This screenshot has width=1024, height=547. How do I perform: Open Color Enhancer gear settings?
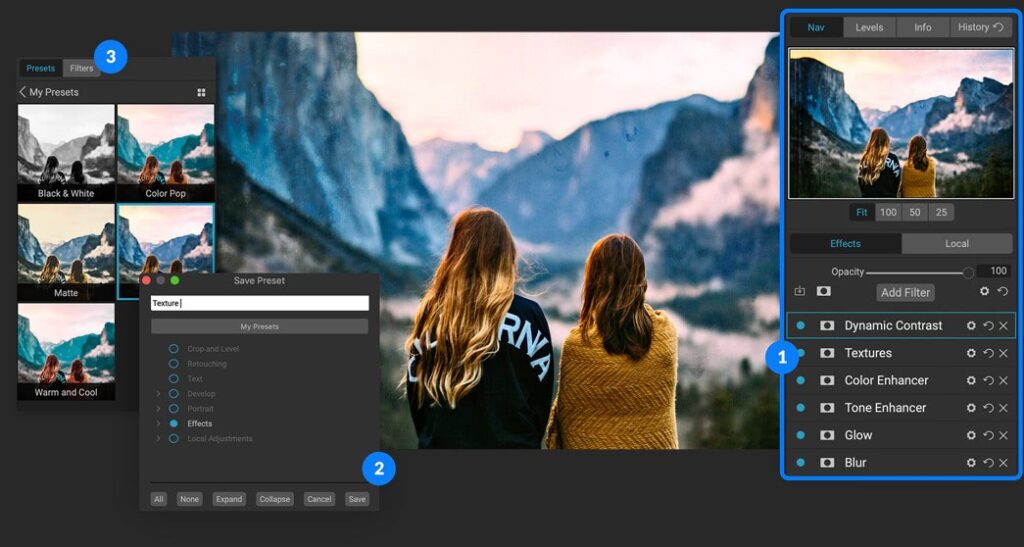click(x=971, y=381)
